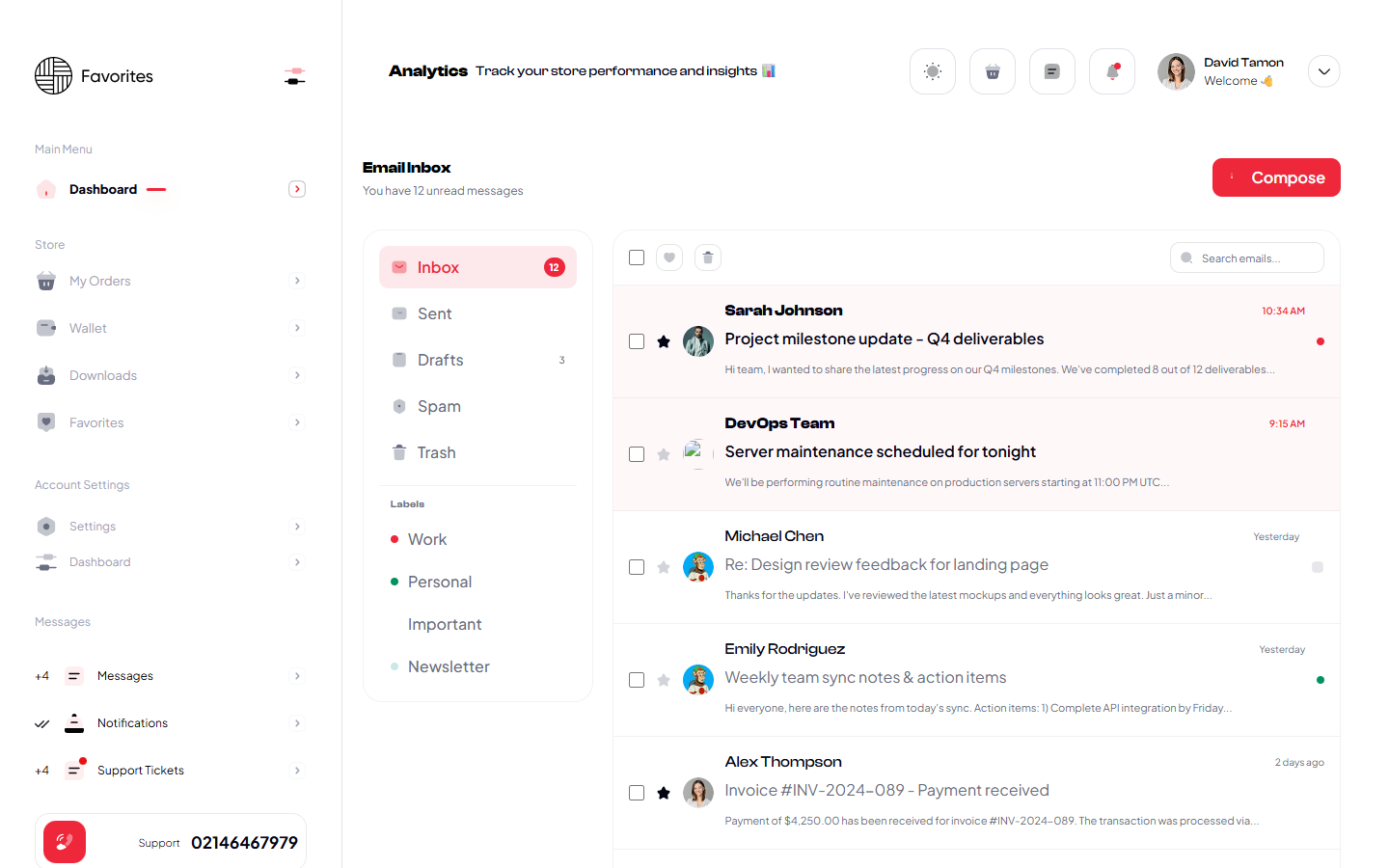The width and height of the screenshot is (1389, 868).
Task: Click the trash icon in email toolbar
Action: [x=708, y=258]
